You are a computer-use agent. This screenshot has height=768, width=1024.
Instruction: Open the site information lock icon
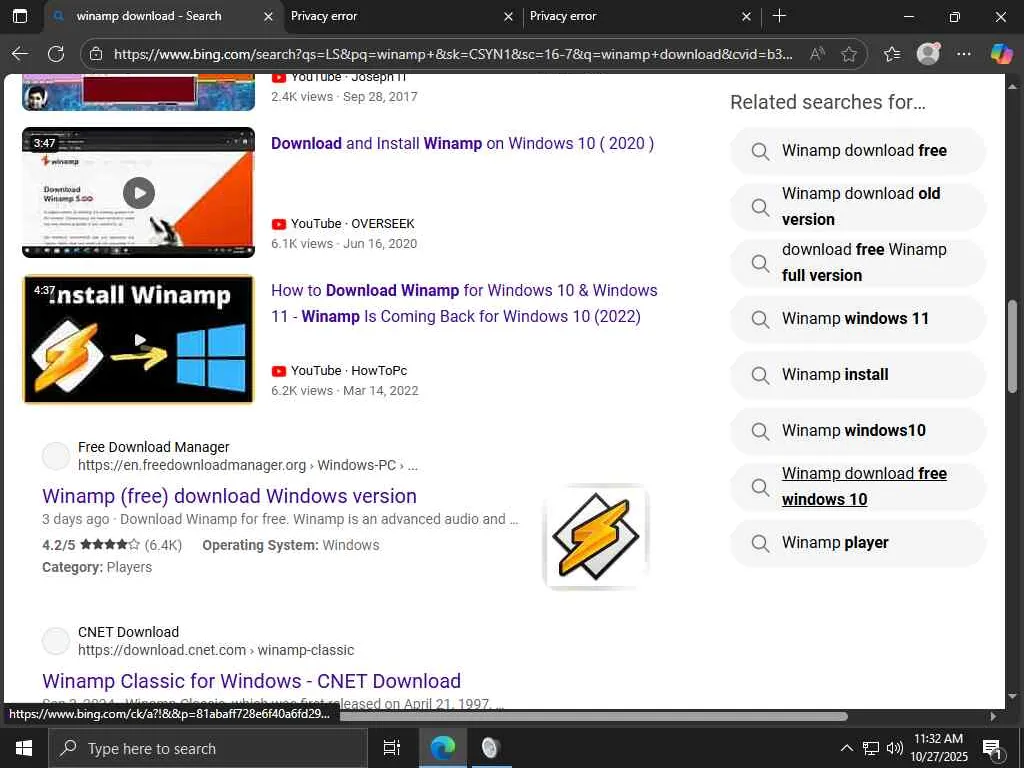pos(96,54)
